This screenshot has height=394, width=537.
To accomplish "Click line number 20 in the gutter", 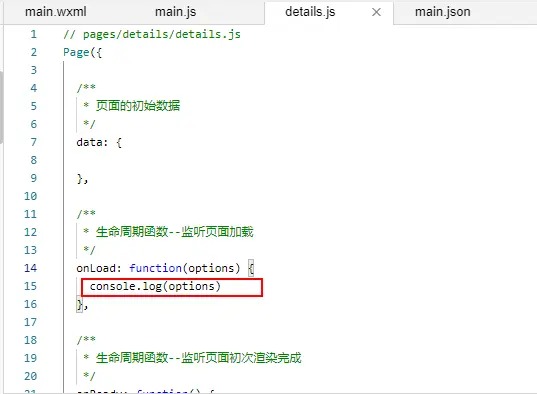I will (30, 376).
